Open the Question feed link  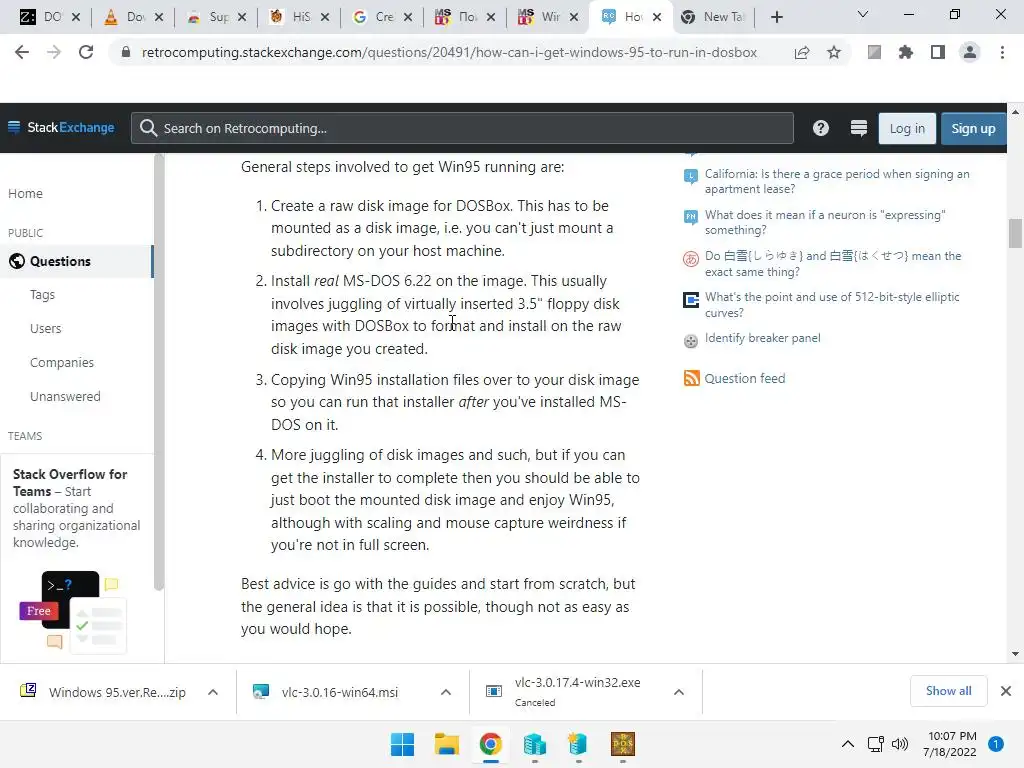(744, 378)
